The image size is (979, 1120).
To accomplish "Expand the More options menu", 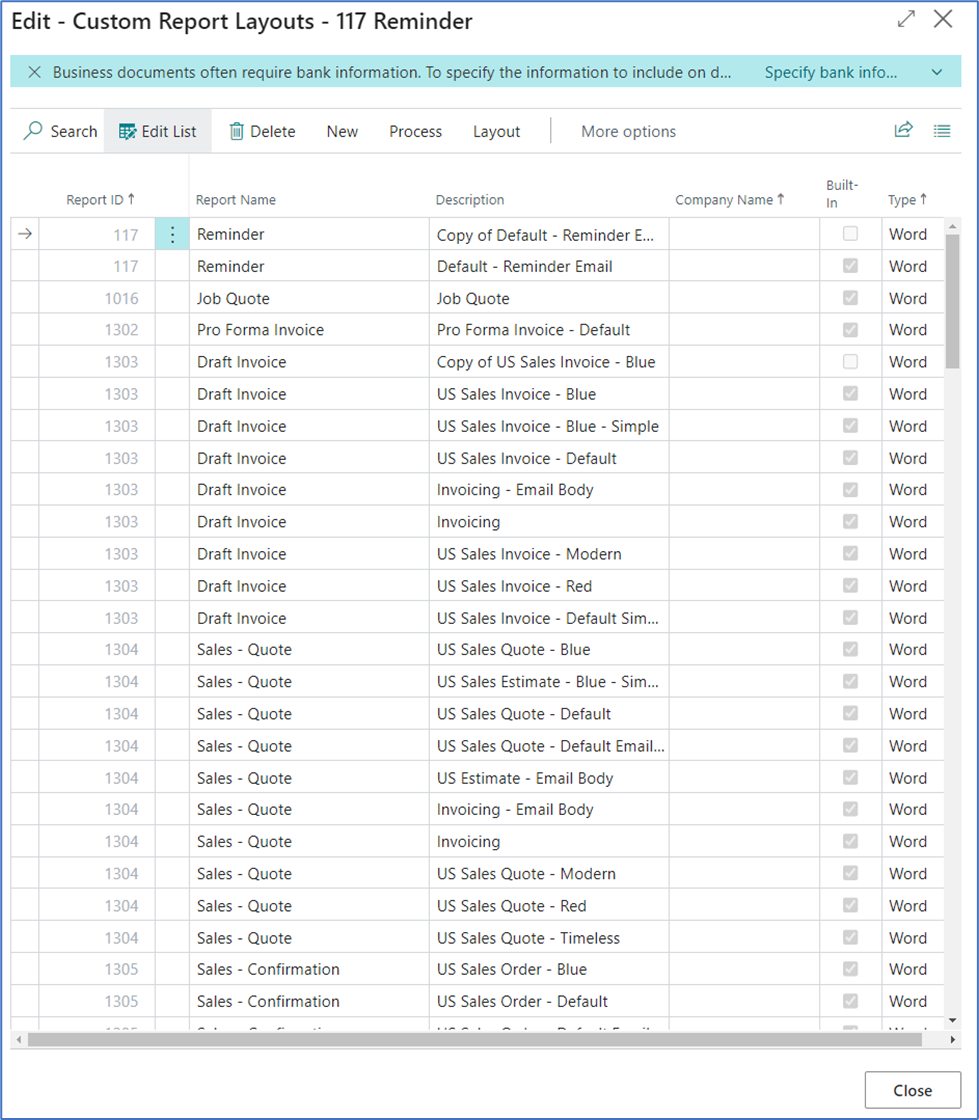I will click(628, 131).
